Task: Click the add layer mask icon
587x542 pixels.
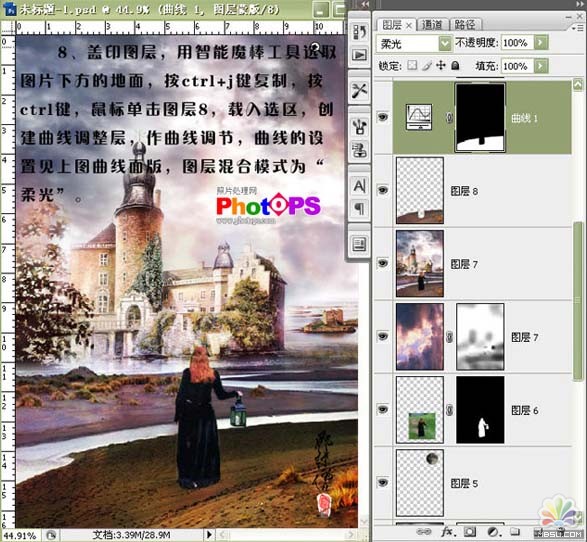Action: click(470, 532)
